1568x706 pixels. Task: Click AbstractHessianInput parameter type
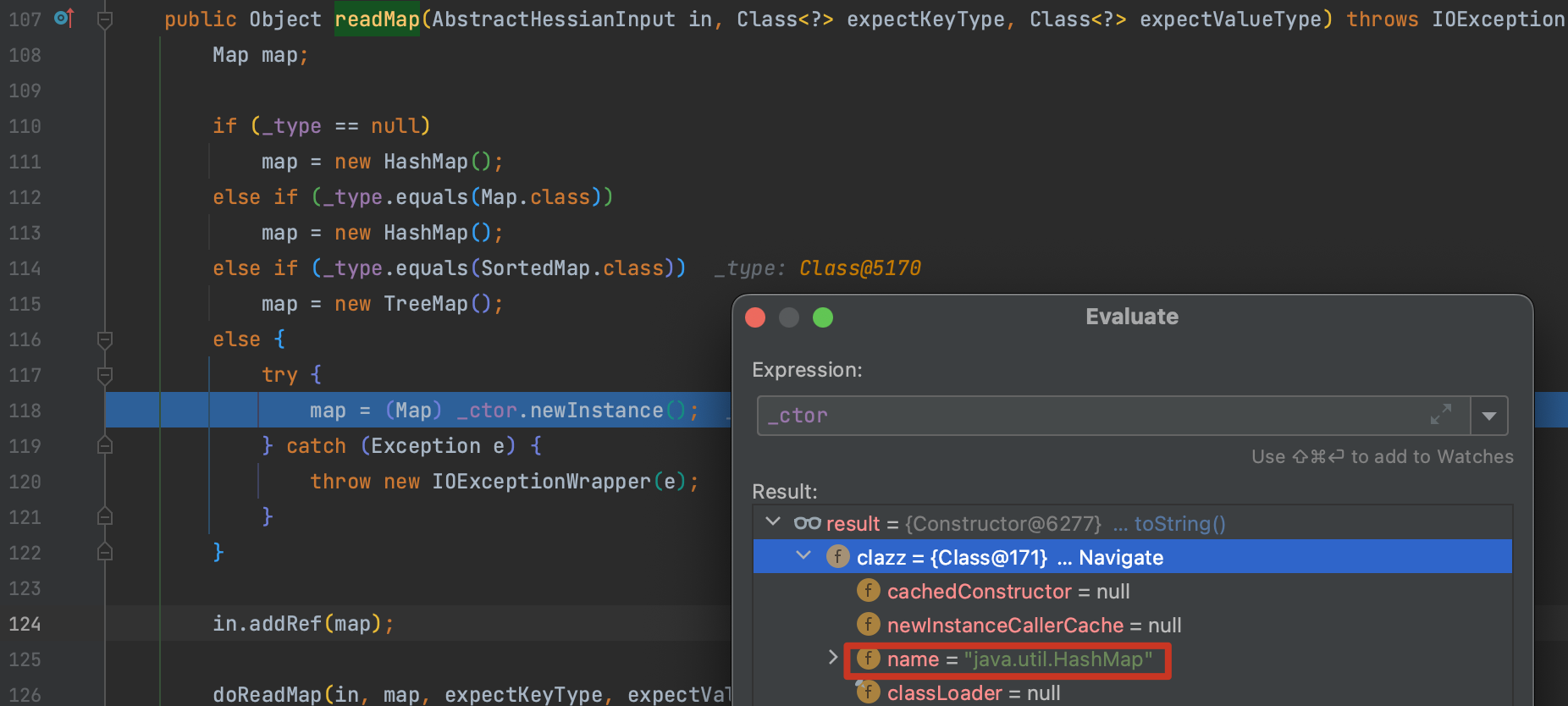tap(554, 19)
